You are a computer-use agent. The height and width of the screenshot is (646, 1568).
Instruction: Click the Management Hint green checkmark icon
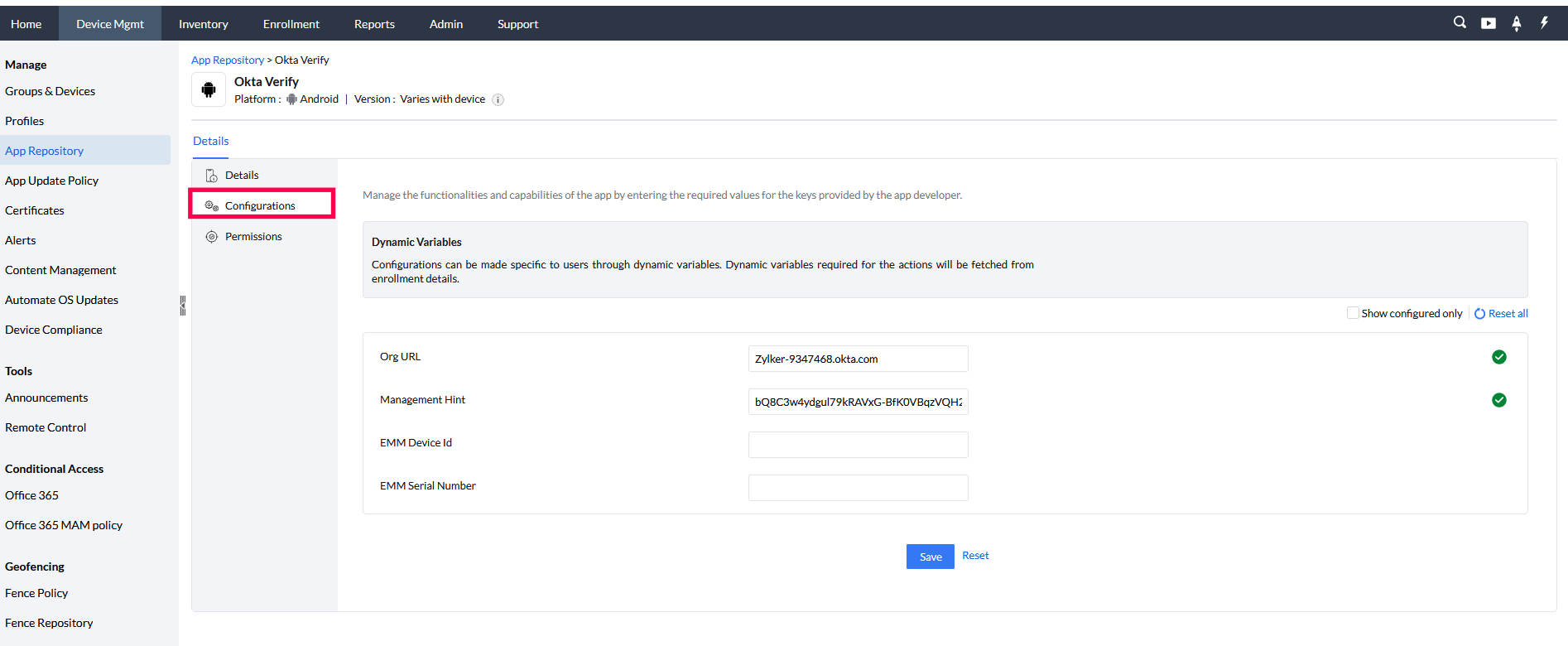(x=1498, y=400)
